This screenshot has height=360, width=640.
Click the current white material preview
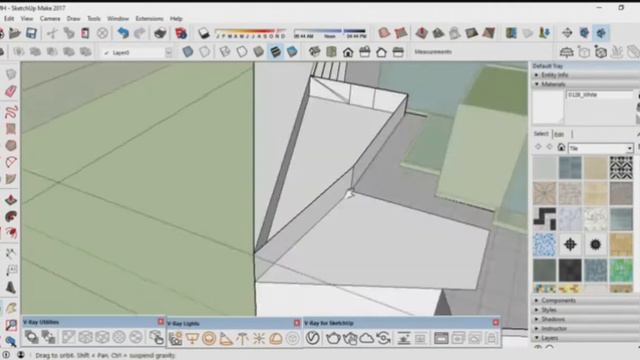548,107
